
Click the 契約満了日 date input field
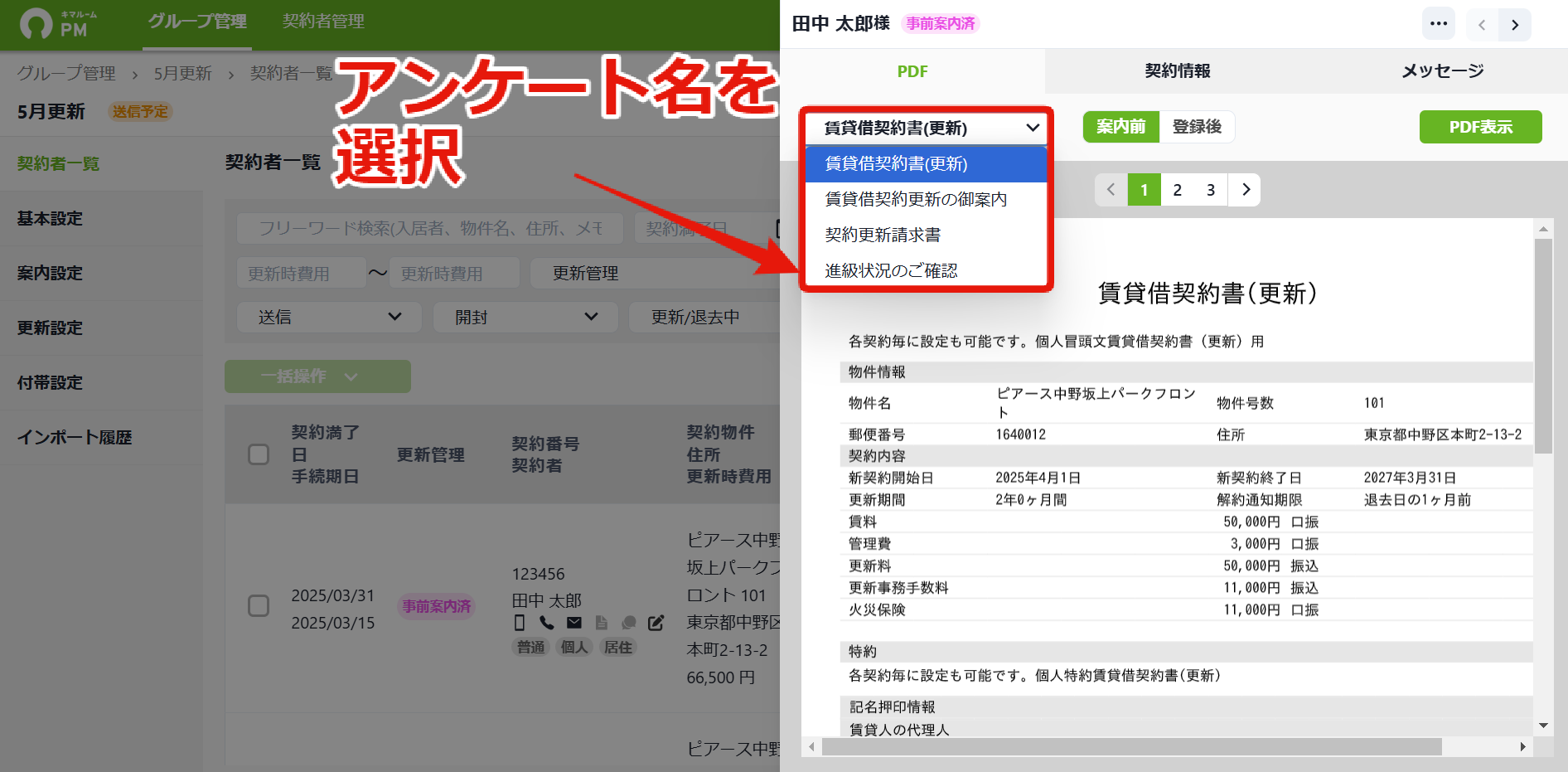(707, 228)
